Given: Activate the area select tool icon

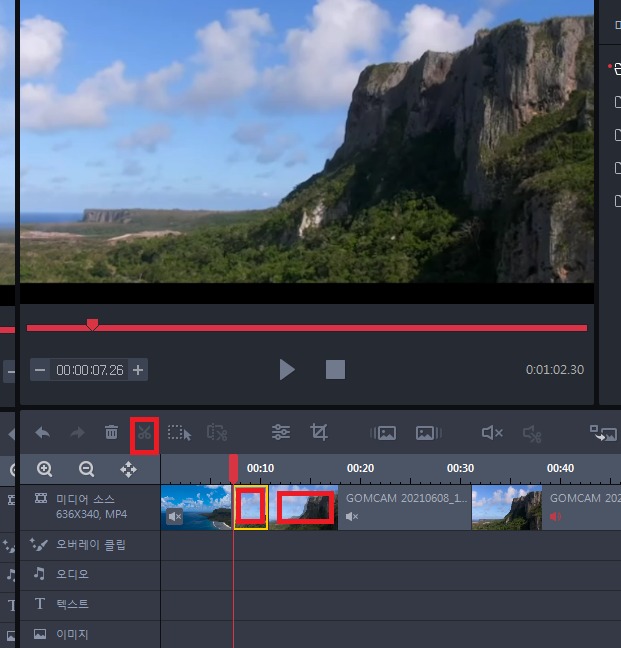Looking at the screenshot, I should (179, 433).
